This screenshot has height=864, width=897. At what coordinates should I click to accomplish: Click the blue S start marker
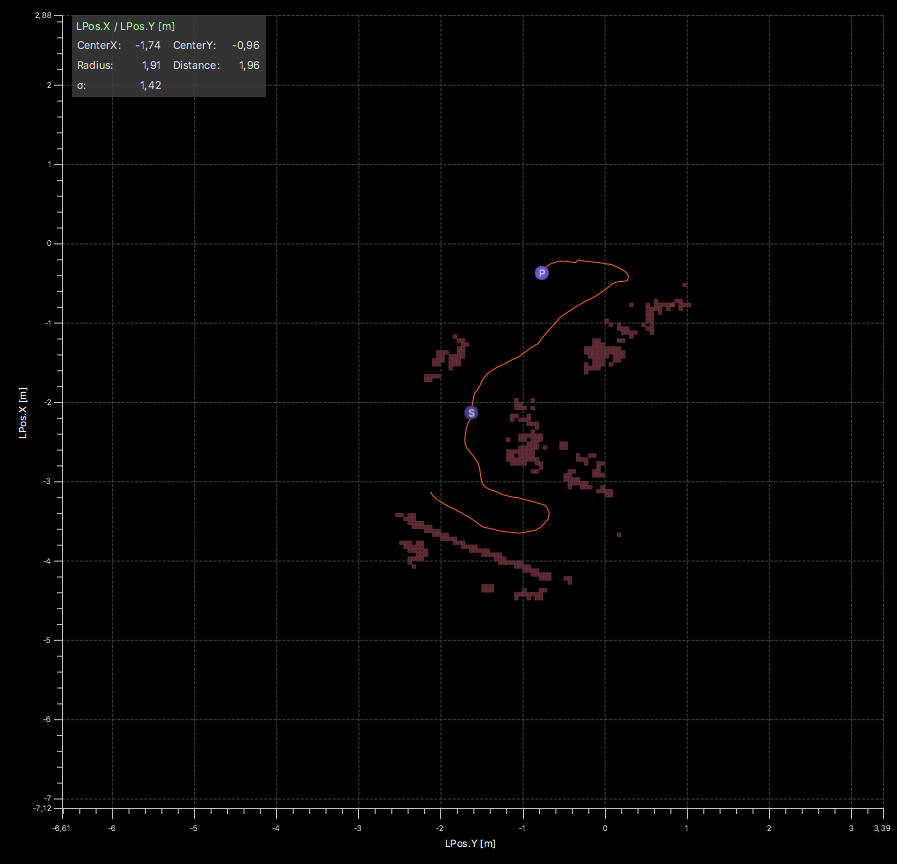(x=471, y=413)
